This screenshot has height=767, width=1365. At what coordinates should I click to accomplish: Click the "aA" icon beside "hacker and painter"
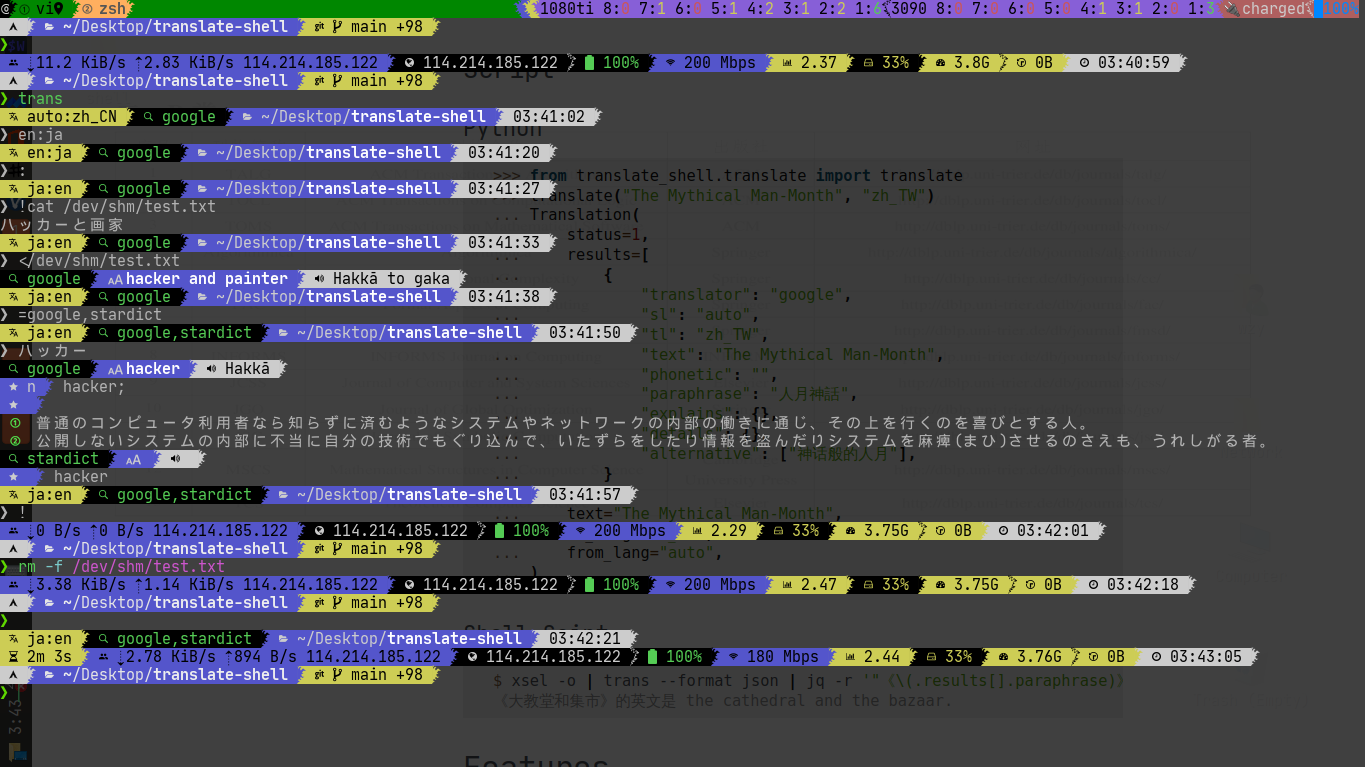coord(115,278)
